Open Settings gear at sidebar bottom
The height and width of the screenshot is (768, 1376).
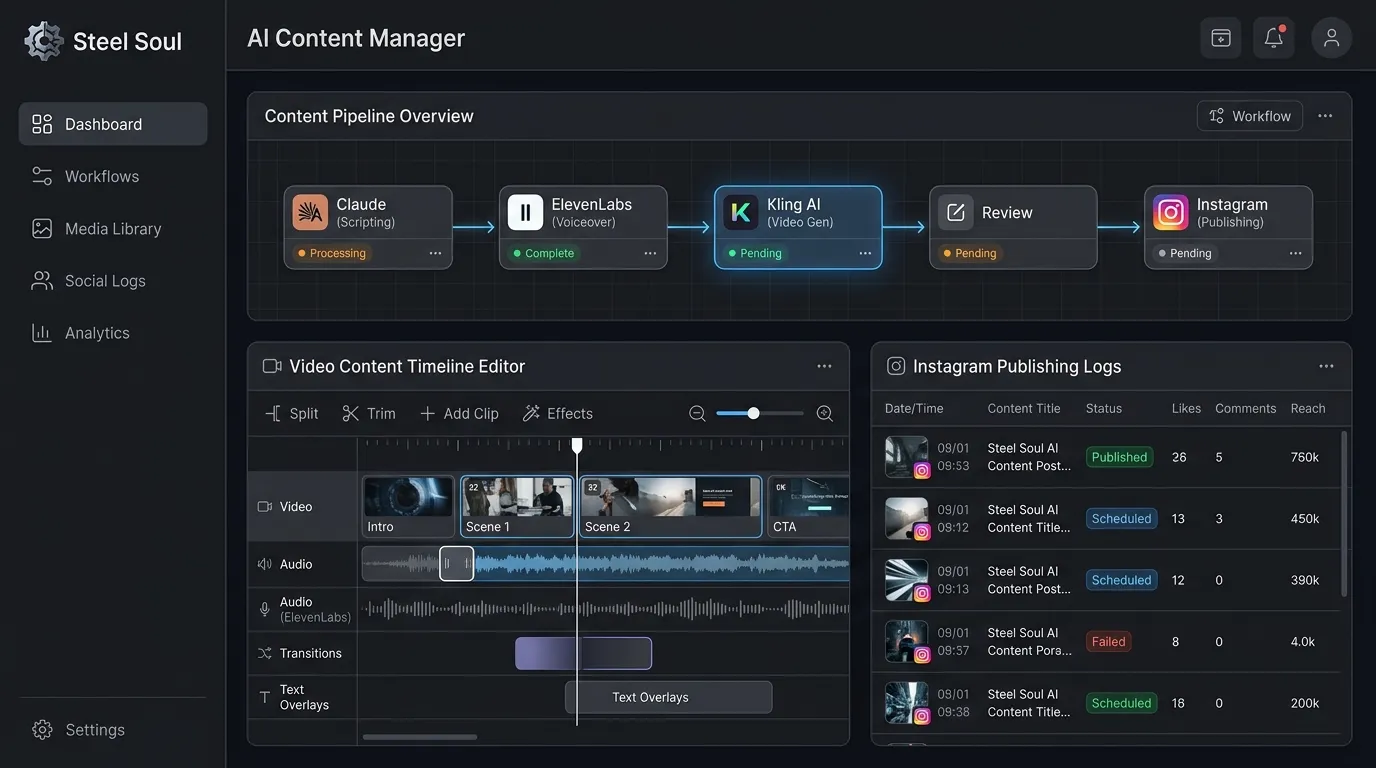42,730
